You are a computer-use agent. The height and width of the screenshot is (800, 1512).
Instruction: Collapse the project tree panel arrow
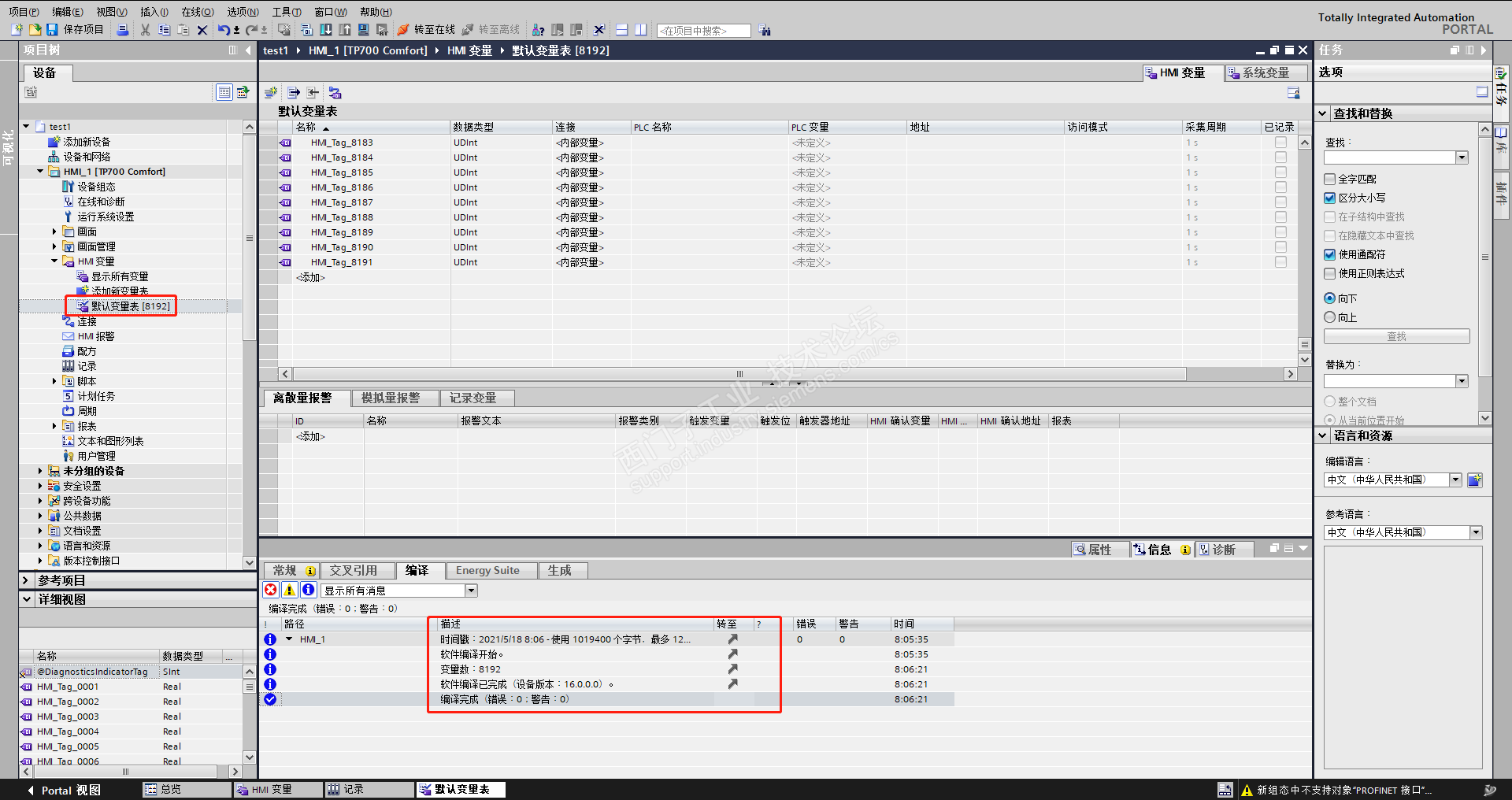[249, 50]
